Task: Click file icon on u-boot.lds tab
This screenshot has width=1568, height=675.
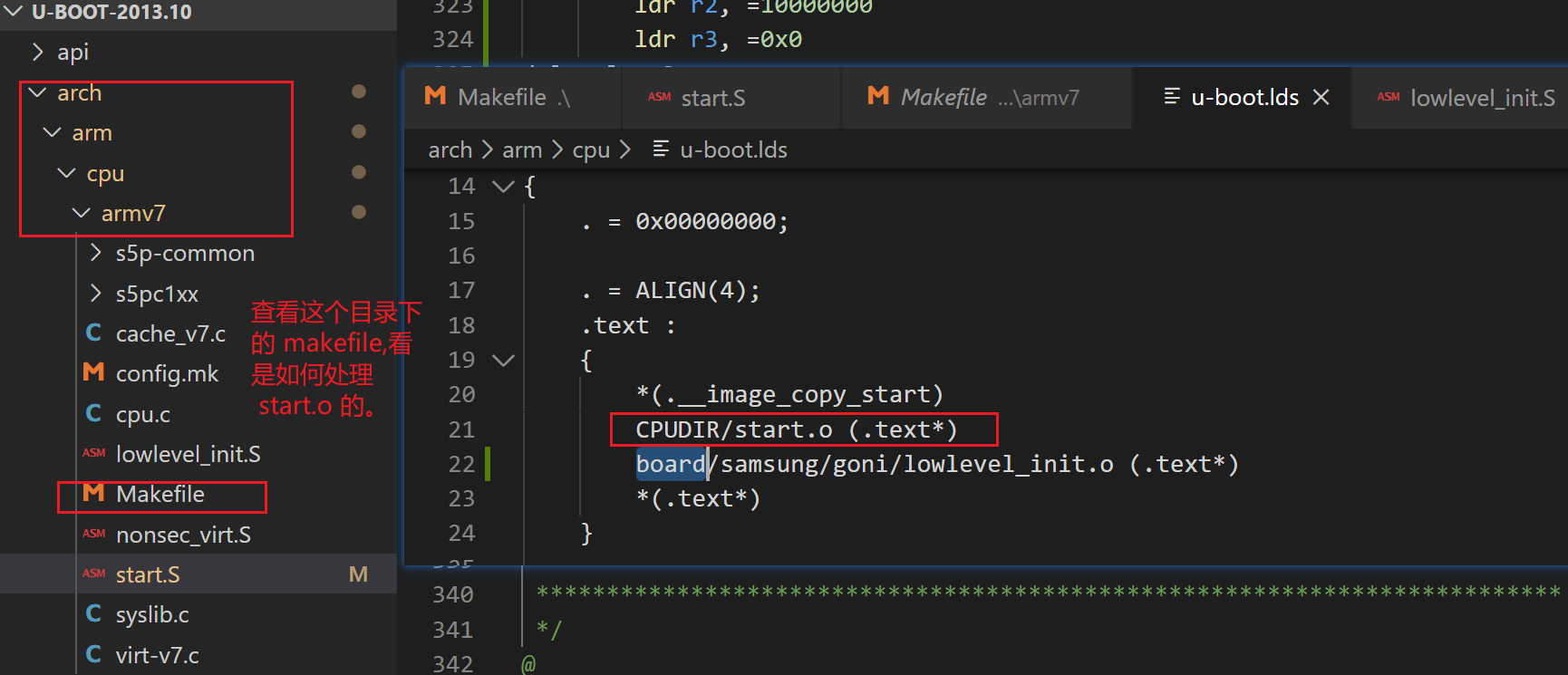Action: (1172, 96)
